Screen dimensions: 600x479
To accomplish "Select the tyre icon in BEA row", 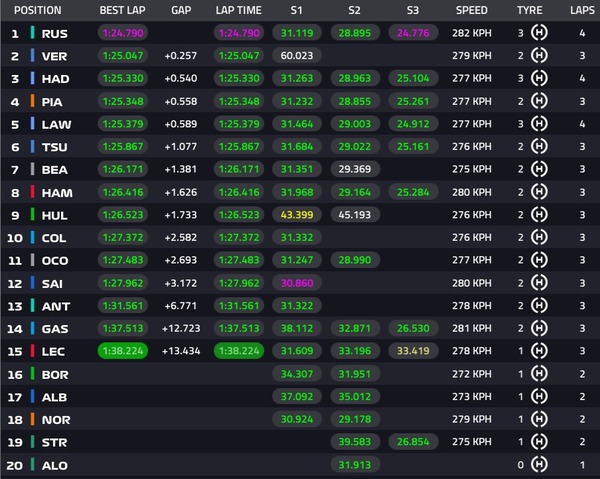I will click(x=539, y=169).
